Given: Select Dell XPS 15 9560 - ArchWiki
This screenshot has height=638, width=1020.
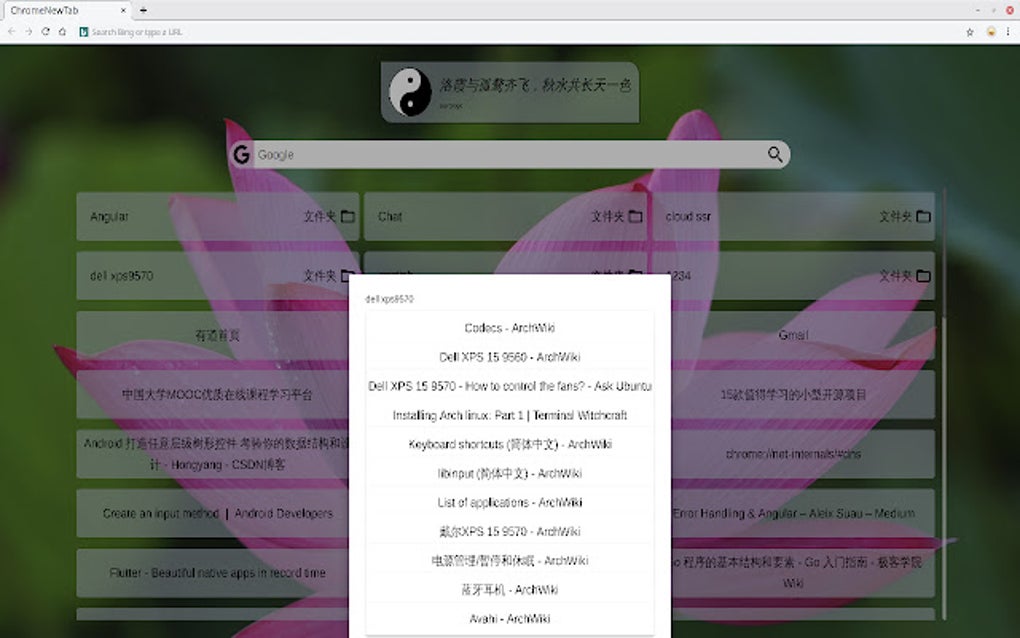Looking at the screenshot, I should click(509, 357).
